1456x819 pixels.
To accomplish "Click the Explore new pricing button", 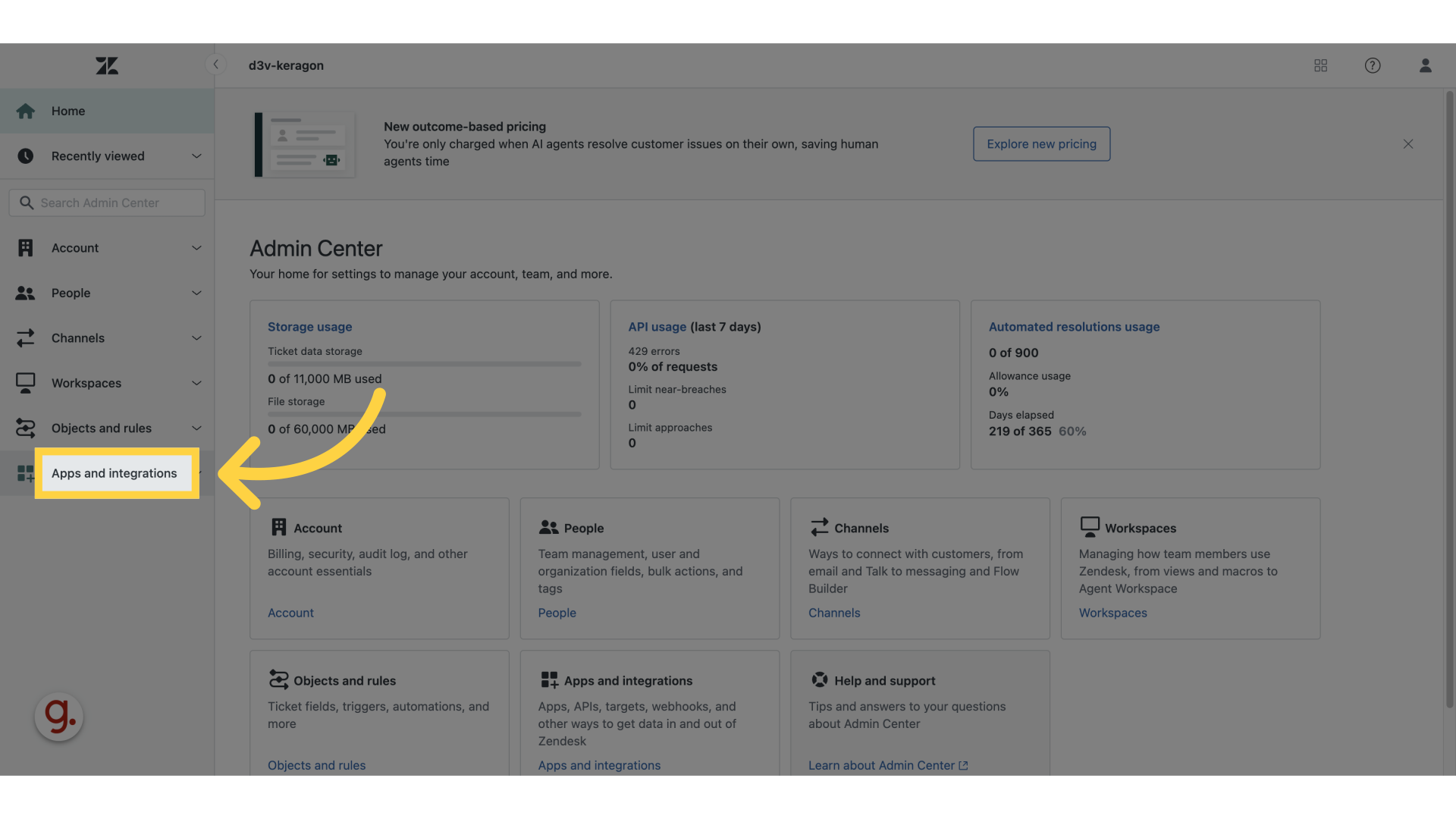I will click(x=1041, y=144).
